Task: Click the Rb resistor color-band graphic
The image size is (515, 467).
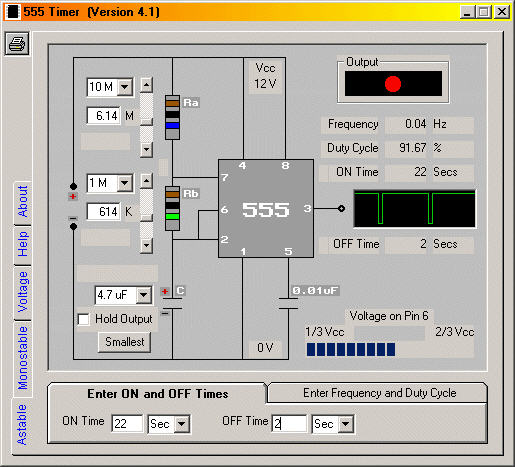Action: (x=172, y=208)
